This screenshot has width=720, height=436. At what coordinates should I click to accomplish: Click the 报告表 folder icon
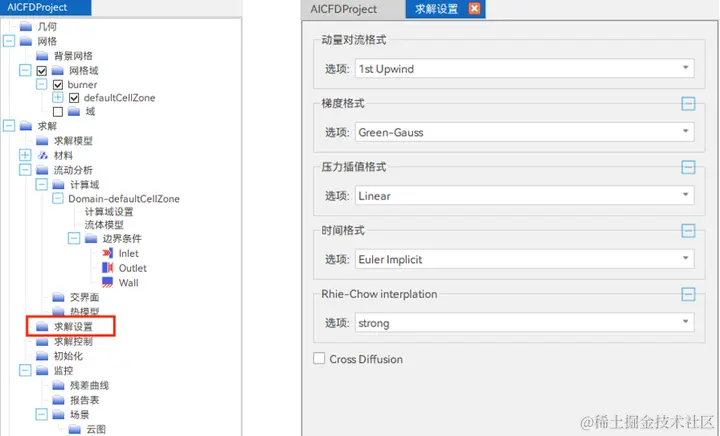[x=58, y=400]
